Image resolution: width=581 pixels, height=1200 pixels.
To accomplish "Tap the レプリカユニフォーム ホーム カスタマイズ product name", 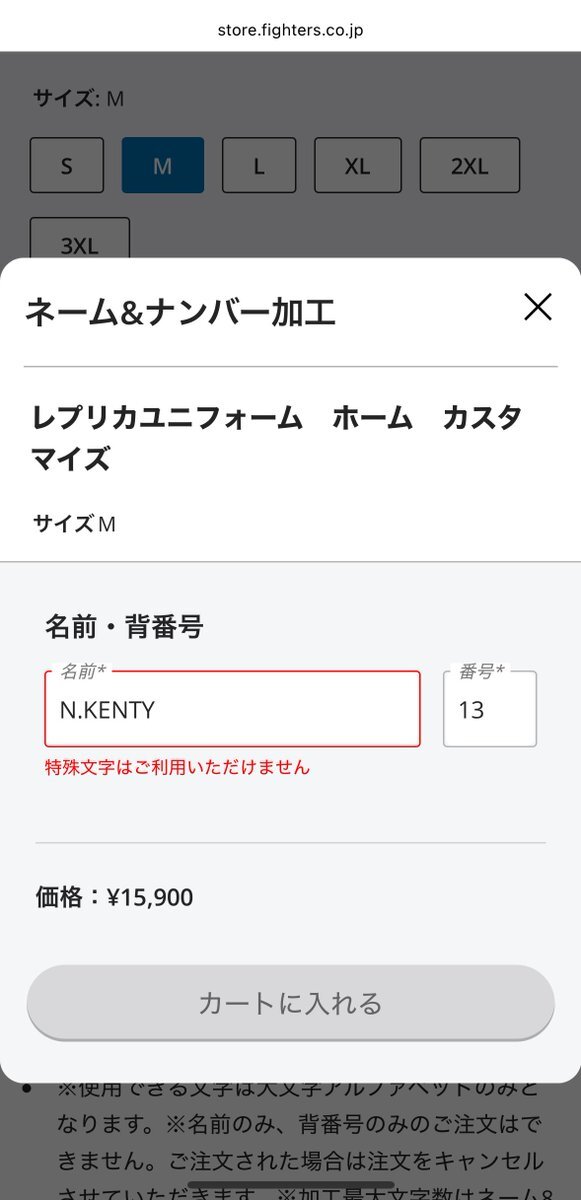I will (x=278, y=438).
